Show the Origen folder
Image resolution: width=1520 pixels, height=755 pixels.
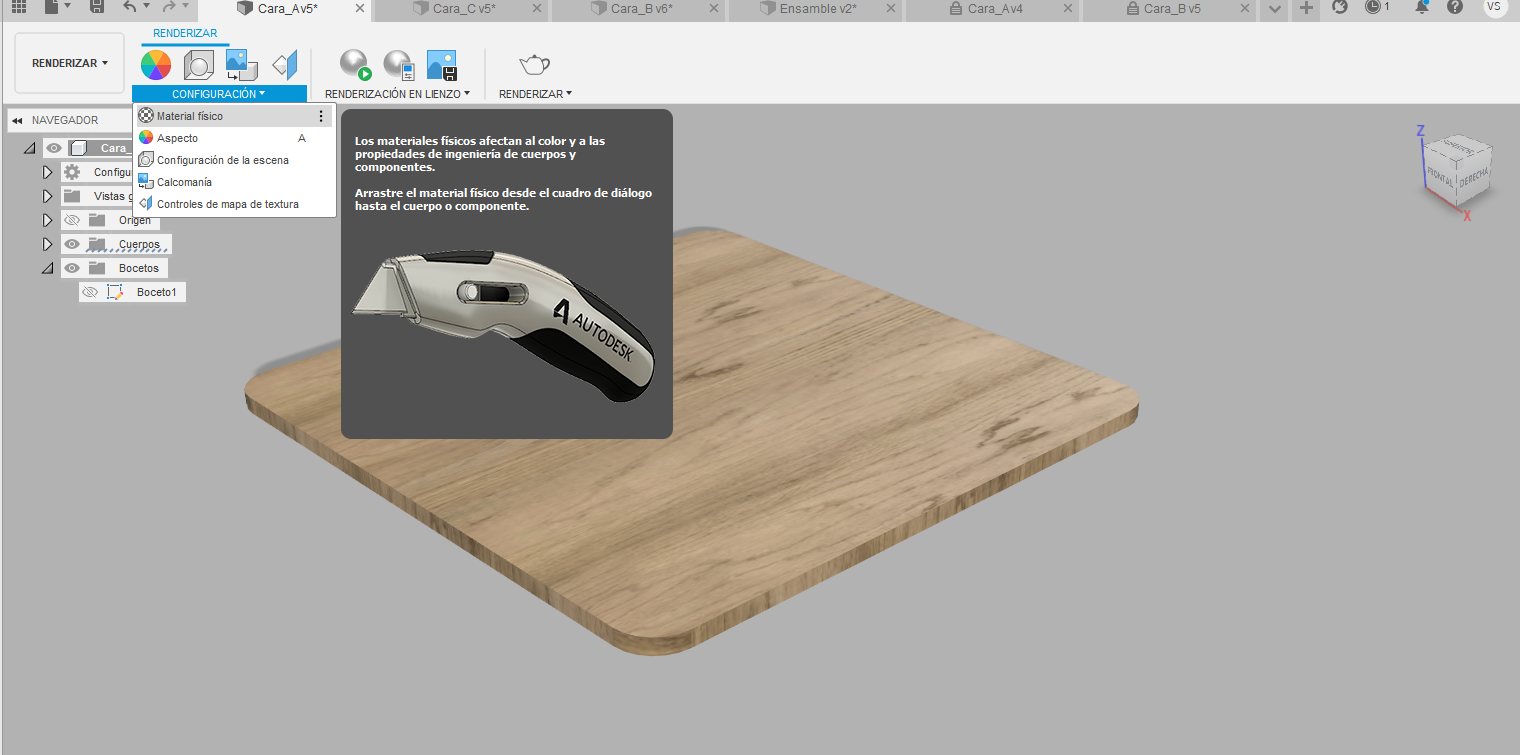tap(72, 220)
